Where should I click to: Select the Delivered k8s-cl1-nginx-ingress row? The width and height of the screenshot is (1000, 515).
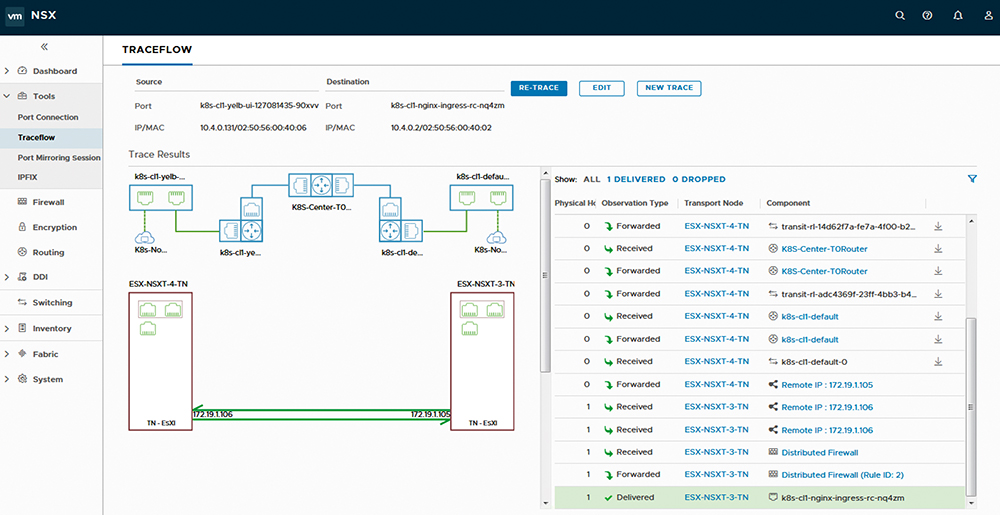760,498
